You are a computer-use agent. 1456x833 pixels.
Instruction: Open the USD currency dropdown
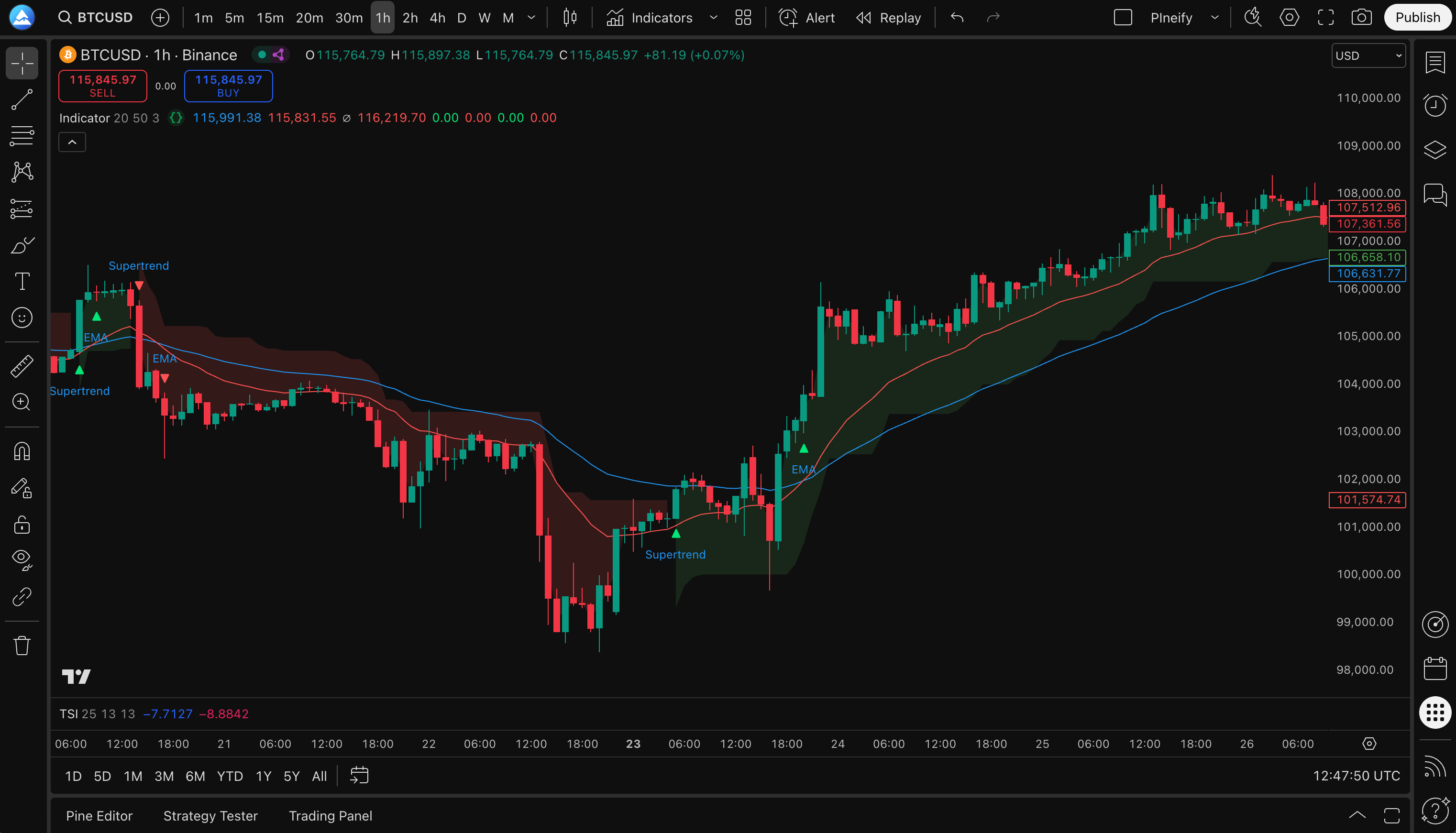coord(1368,55)
